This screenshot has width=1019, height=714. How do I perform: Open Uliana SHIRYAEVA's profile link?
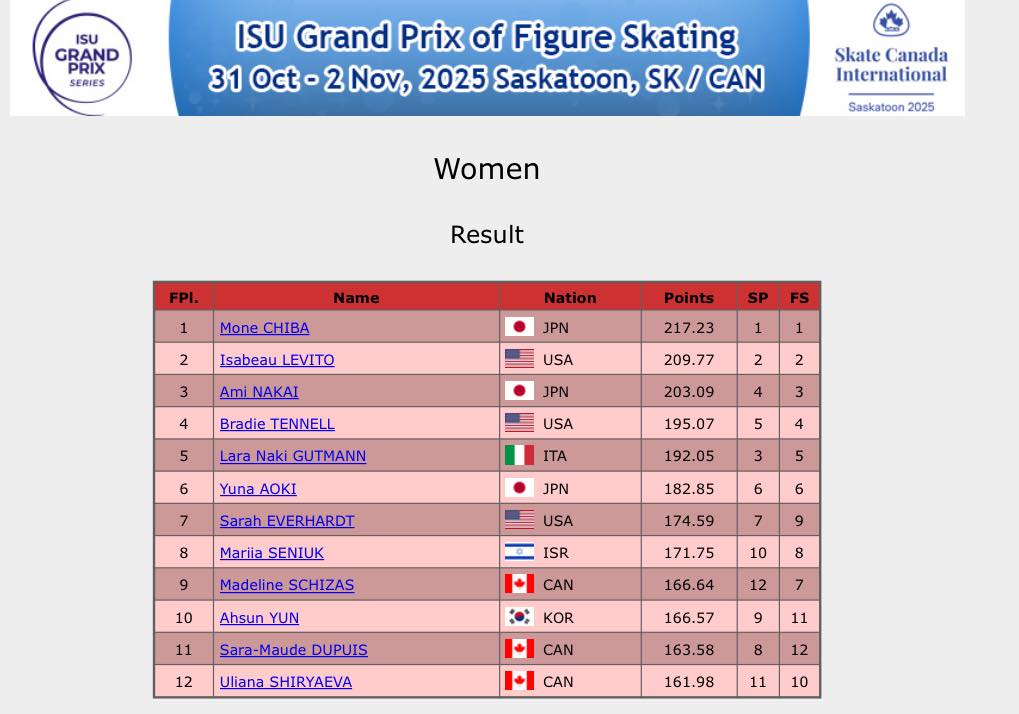pyautogui.click(x=286, y=682)
